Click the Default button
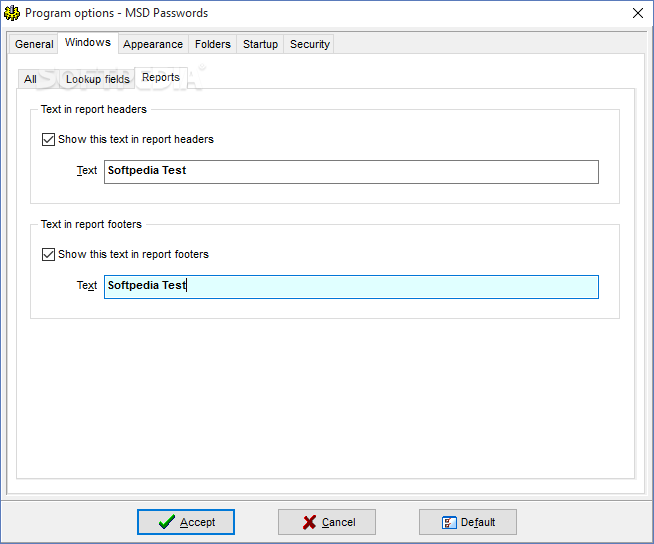 [468, 522]
